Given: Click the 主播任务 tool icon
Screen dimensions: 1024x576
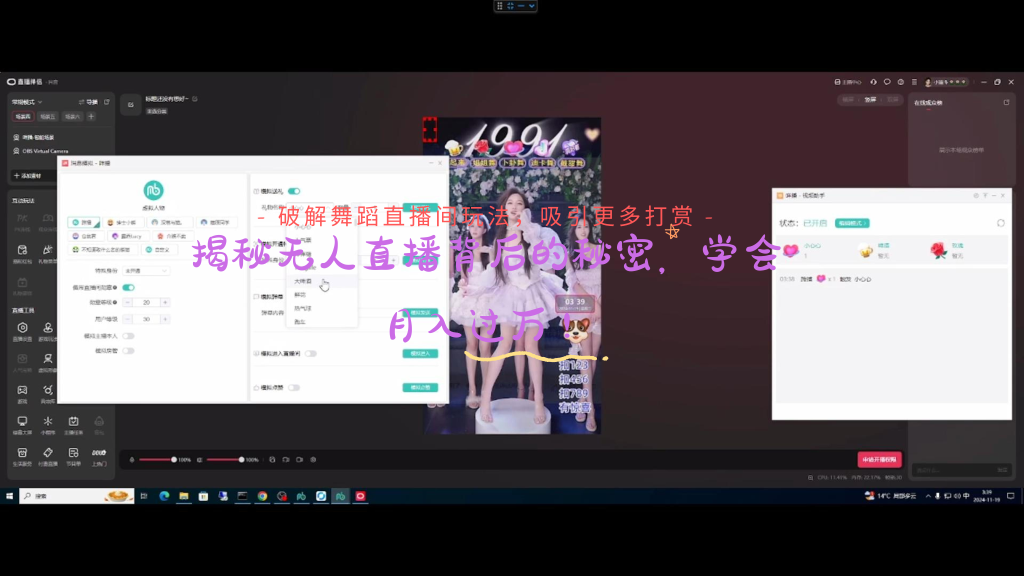Looking at the screenshot, I should (x=74, y=422).
